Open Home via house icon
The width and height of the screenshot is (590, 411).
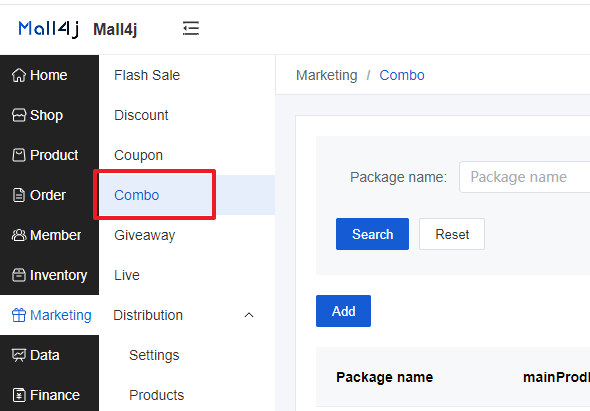(18, 75)
